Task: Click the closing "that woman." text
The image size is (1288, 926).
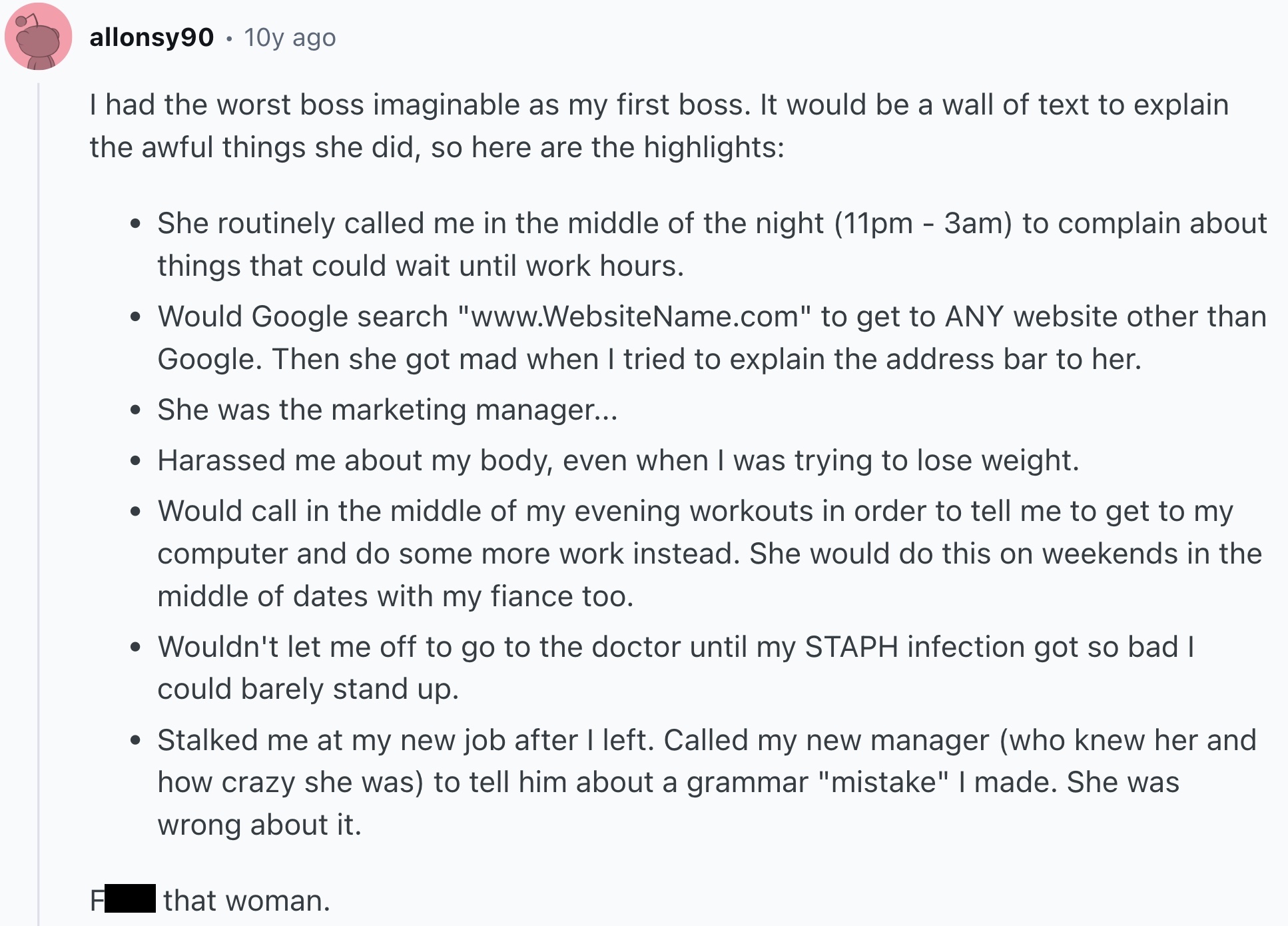Action: (x=246, y=901)
